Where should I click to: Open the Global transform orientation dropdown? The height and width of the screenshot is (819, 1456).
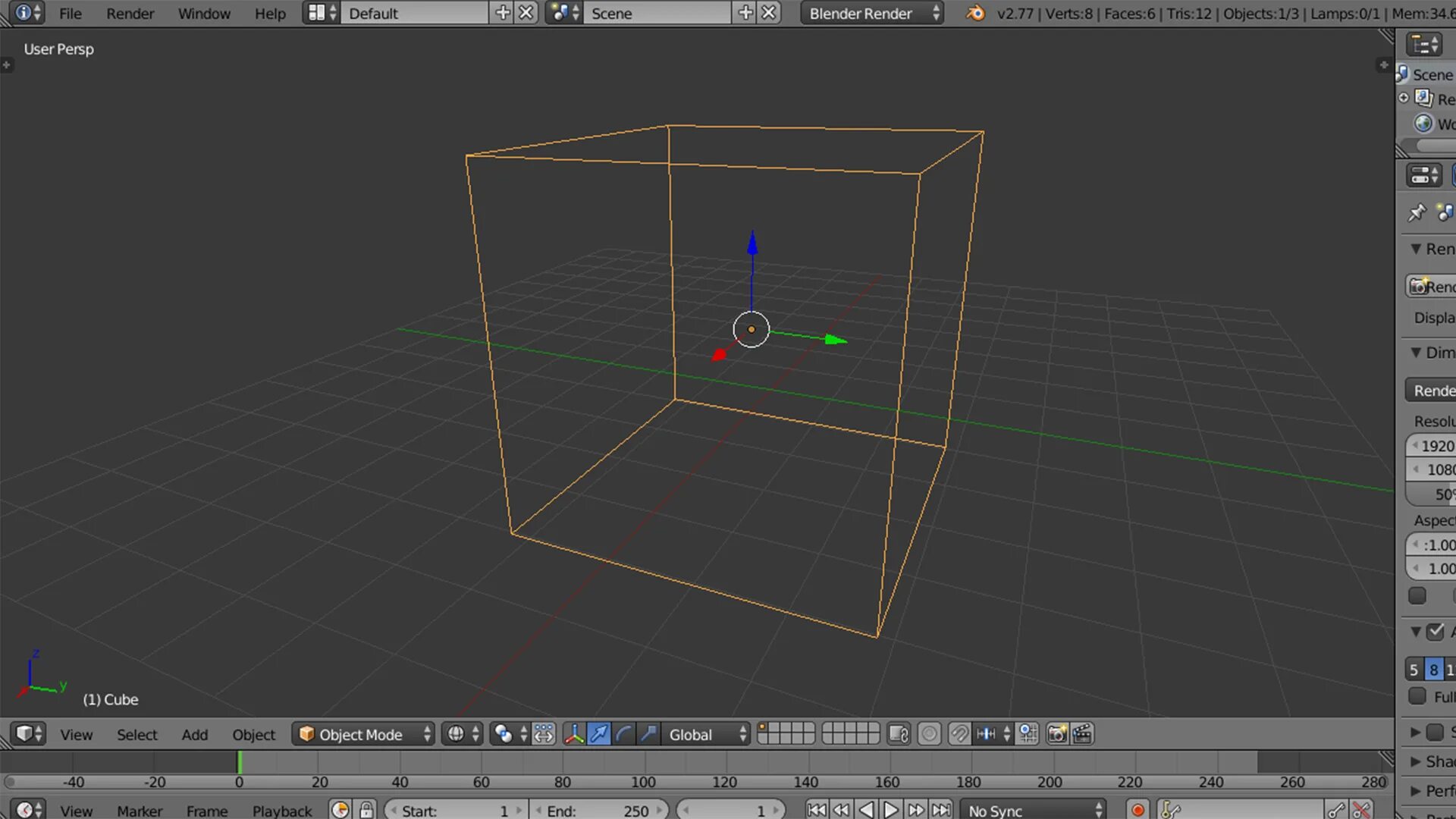tap(704, 734)
